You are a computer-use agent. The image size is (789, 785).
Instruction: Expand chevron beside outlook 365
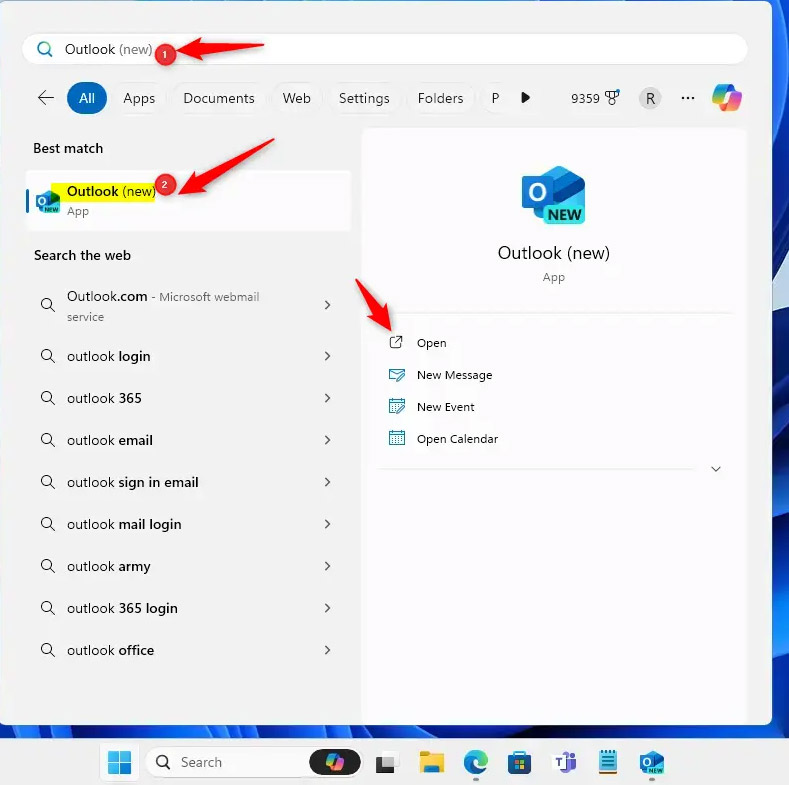[327, 398]
